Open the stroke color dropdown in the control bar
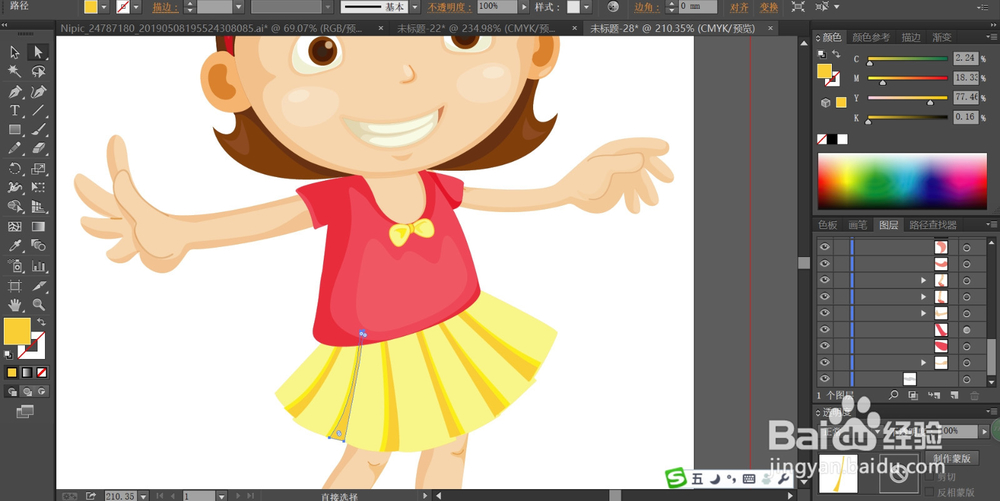The image size is (1000, 501). point(136,7)
